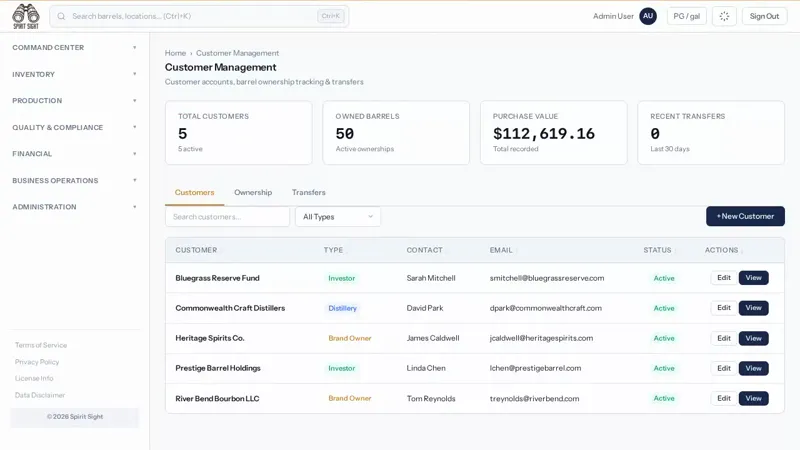
Task: Click contact name Sarah Mitchell
Action: tap(431, 278)
